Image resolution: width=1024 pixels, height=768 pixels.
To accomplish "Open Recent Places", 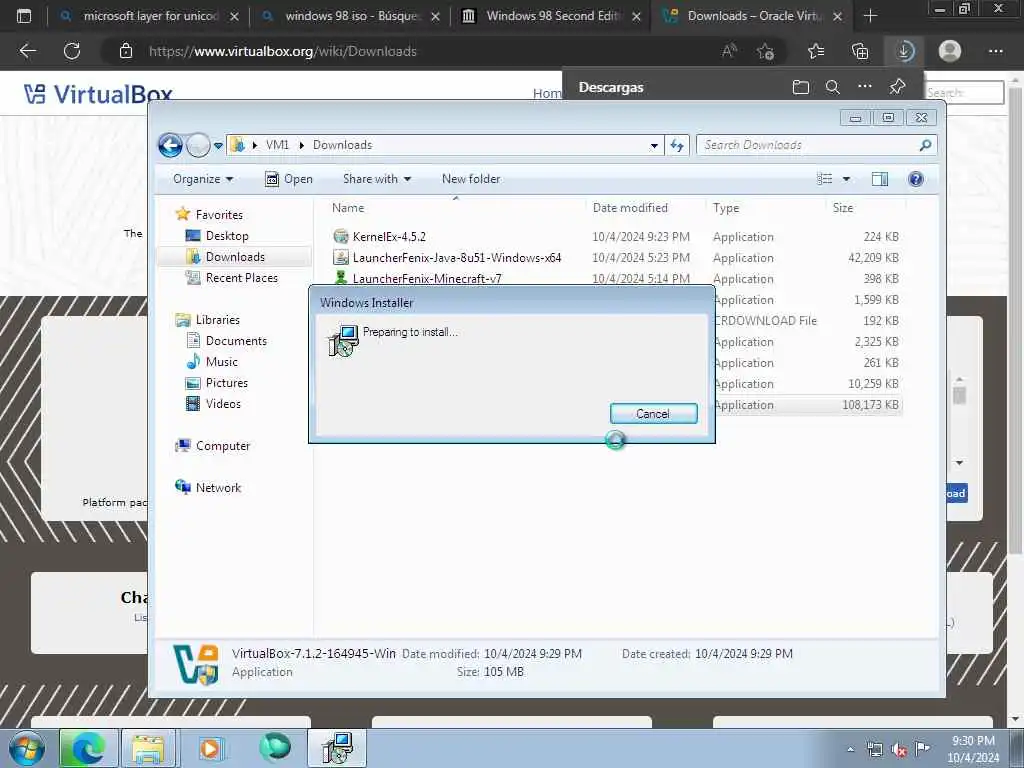I will pos(242,278).
